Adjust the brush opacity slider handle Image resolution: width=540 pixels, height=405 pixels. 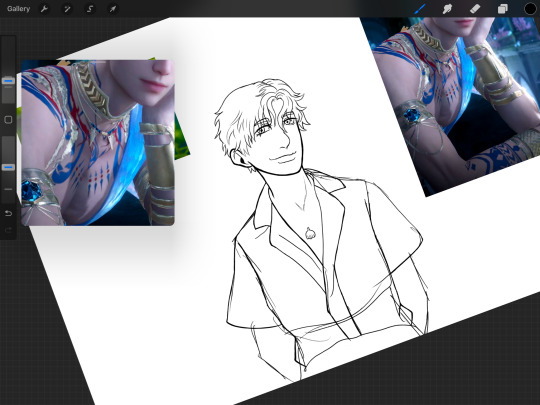pos(8,167)
